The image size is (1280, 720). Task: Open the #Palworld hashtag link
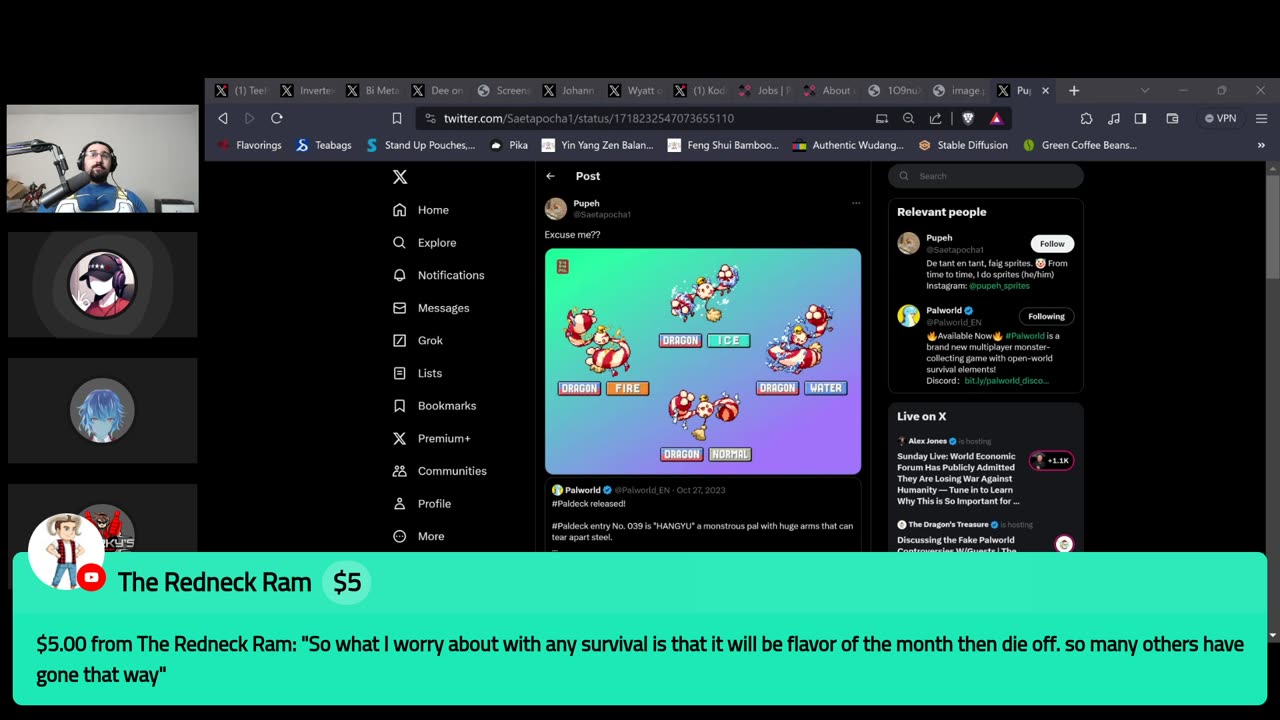1025,336
